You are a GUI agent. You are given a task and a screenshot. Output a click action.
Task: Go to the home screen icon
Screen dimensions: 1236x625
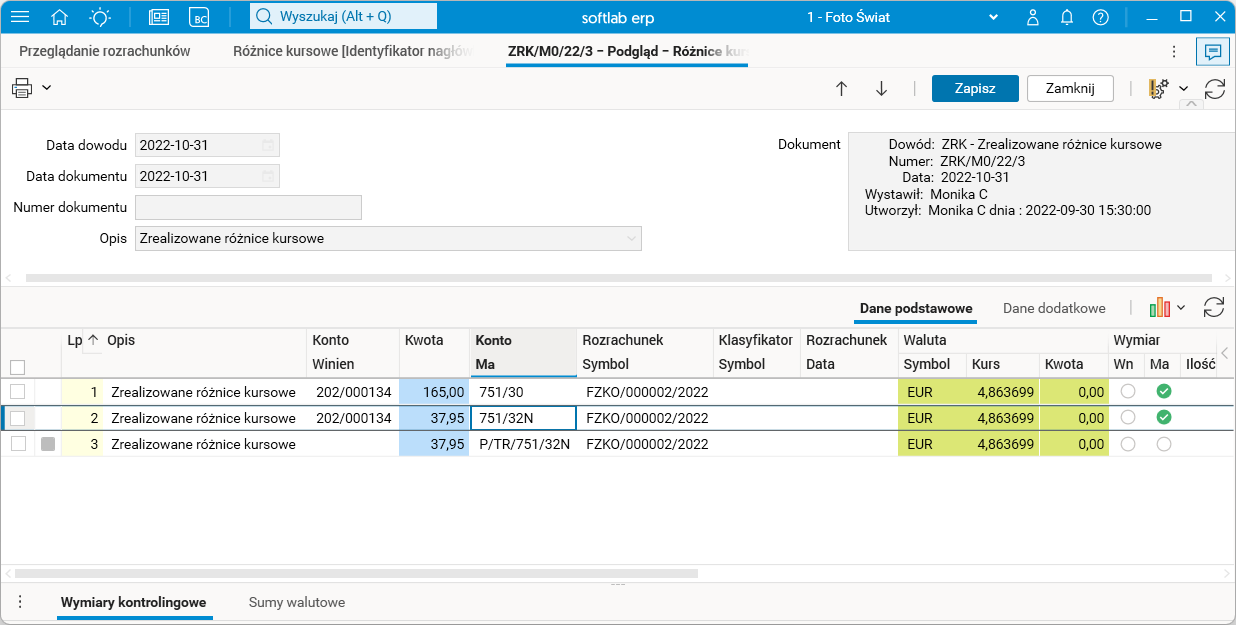pyautogui.click(x=60, y=17)
